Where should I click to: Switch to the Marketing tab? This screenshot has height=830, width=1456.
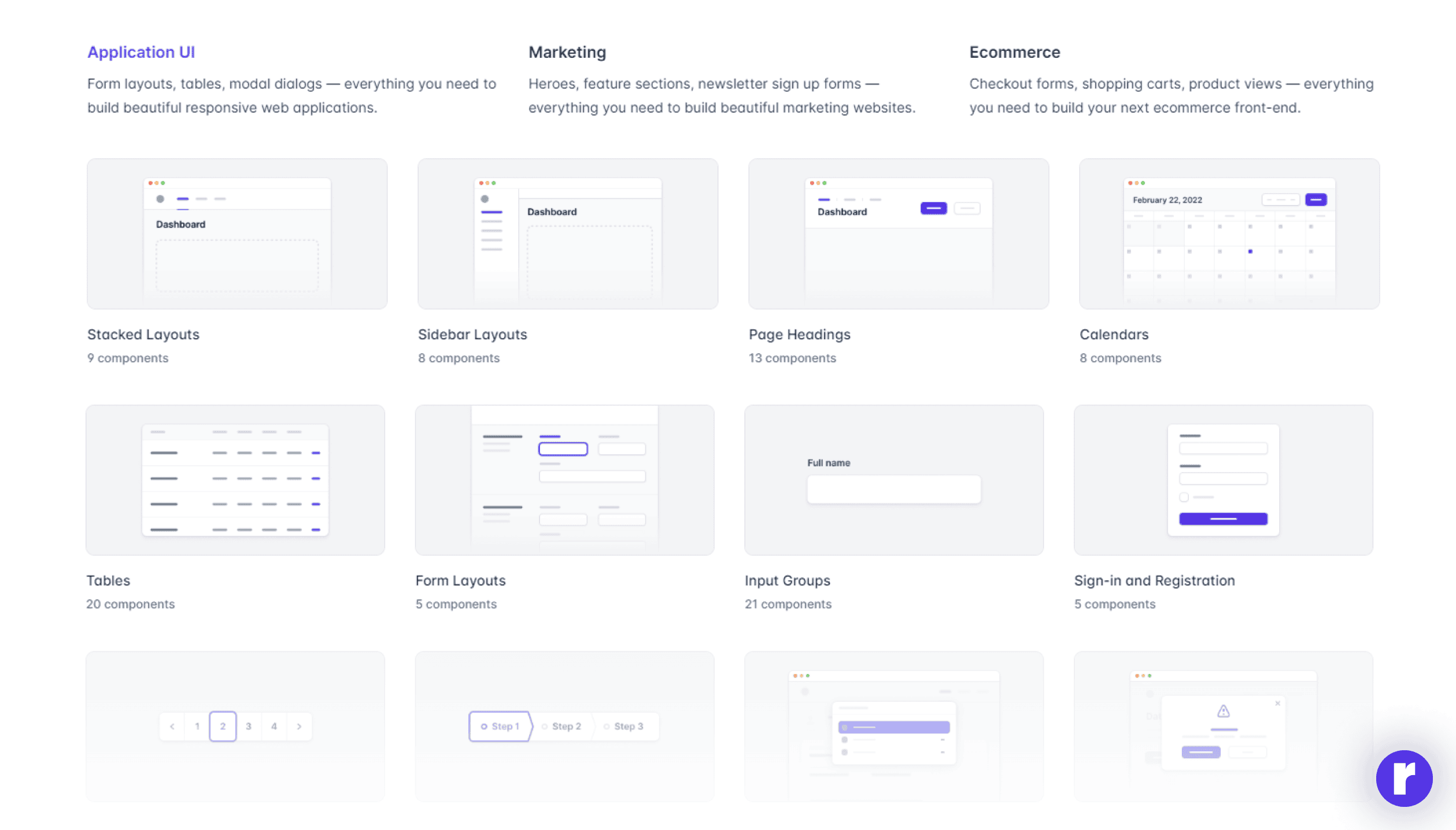[567, 52]
